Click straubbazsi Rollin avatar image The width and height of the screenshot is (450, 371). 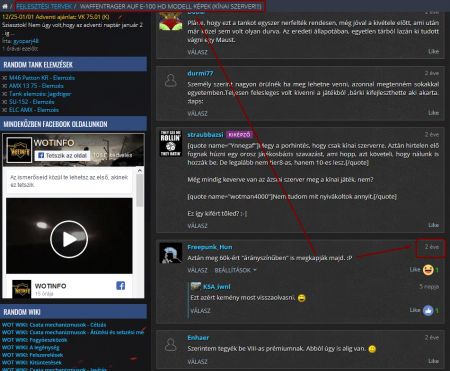(171, 143)
